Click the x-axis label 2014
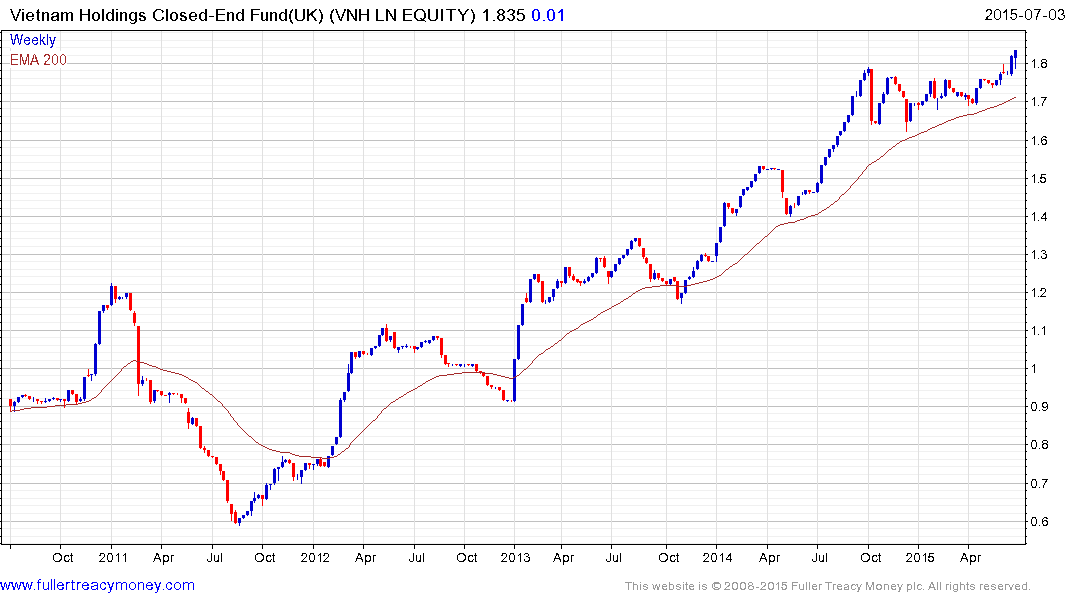Image resolution: width=1075 pixels, height=600 pixels. tap(717, 557)
